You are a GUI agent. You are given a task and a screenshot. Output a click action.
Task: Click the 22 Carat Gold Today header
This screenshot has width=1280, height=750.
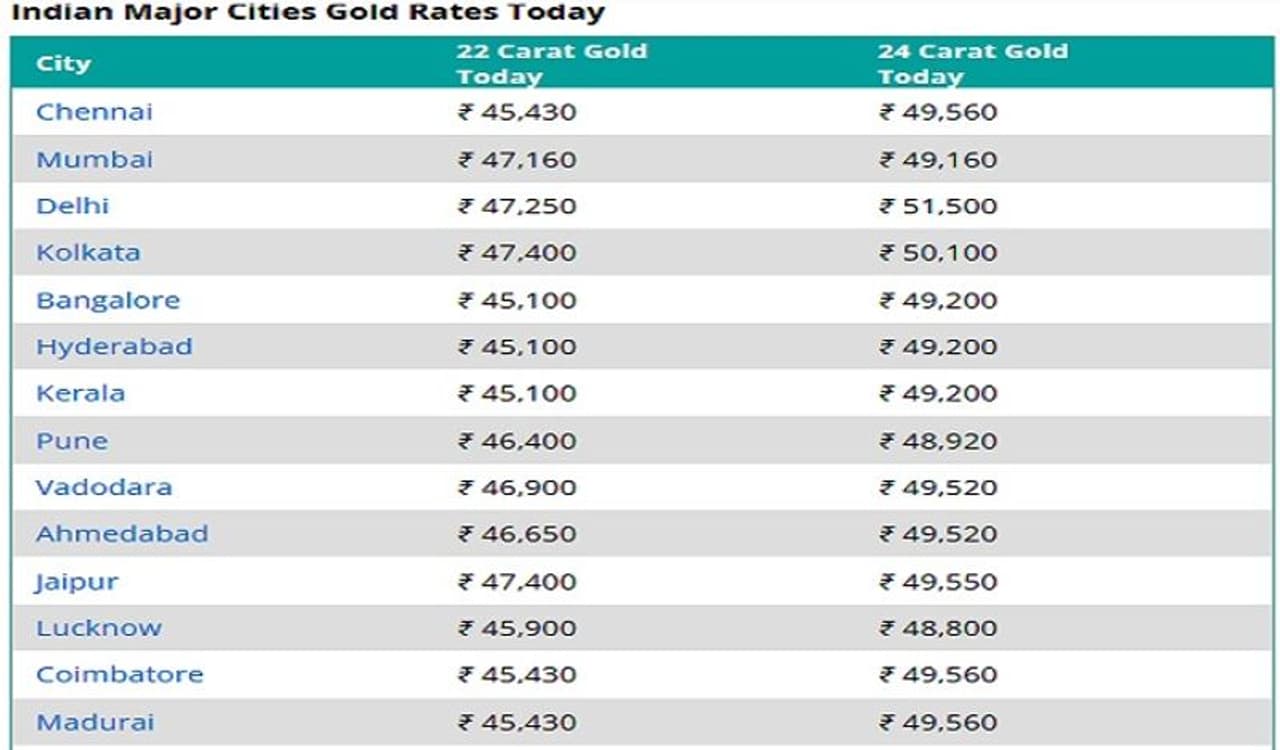[551, 63]
